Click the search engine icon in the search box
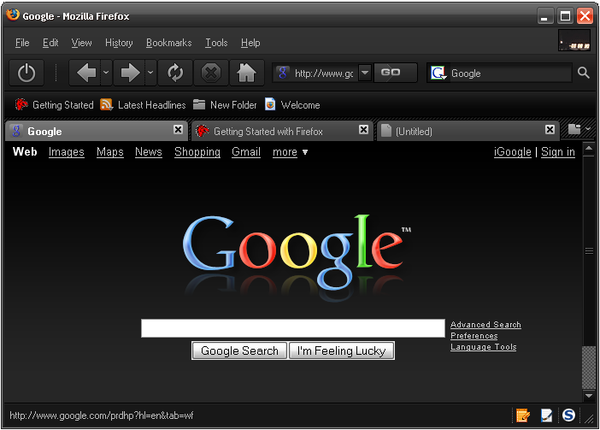Screen dimensions: 600x430 [x=439, y=73]
